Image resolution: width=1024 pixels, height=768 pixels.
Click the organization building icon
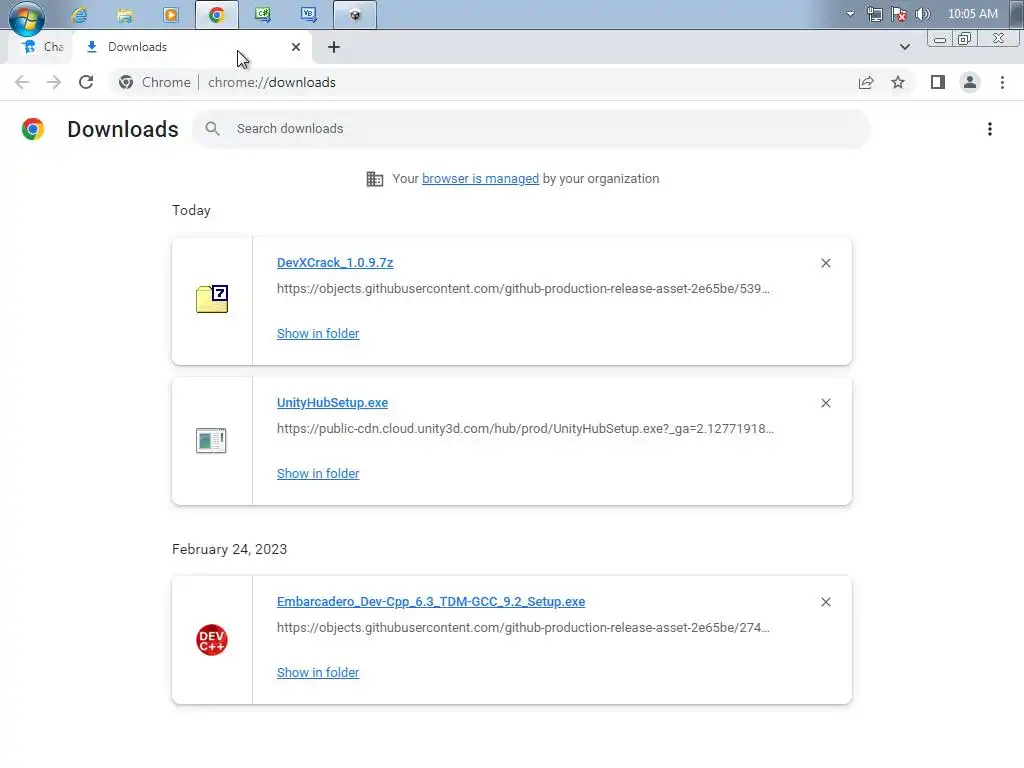375,179
